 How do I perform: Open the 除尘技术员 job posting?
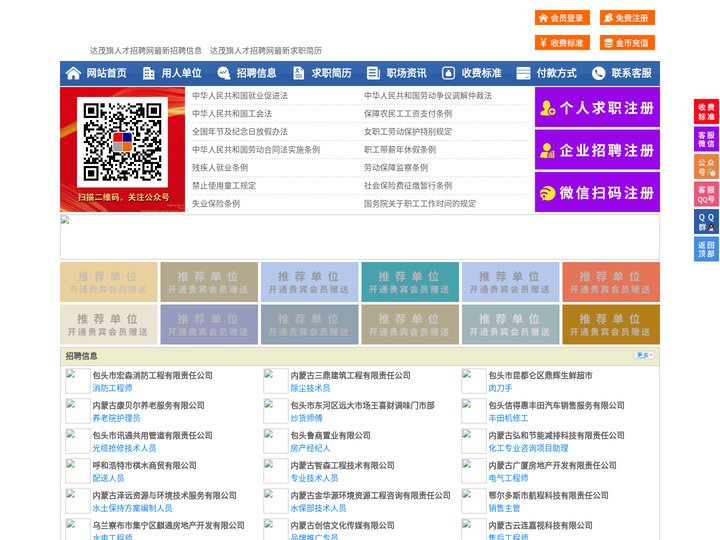coord(310,388)
